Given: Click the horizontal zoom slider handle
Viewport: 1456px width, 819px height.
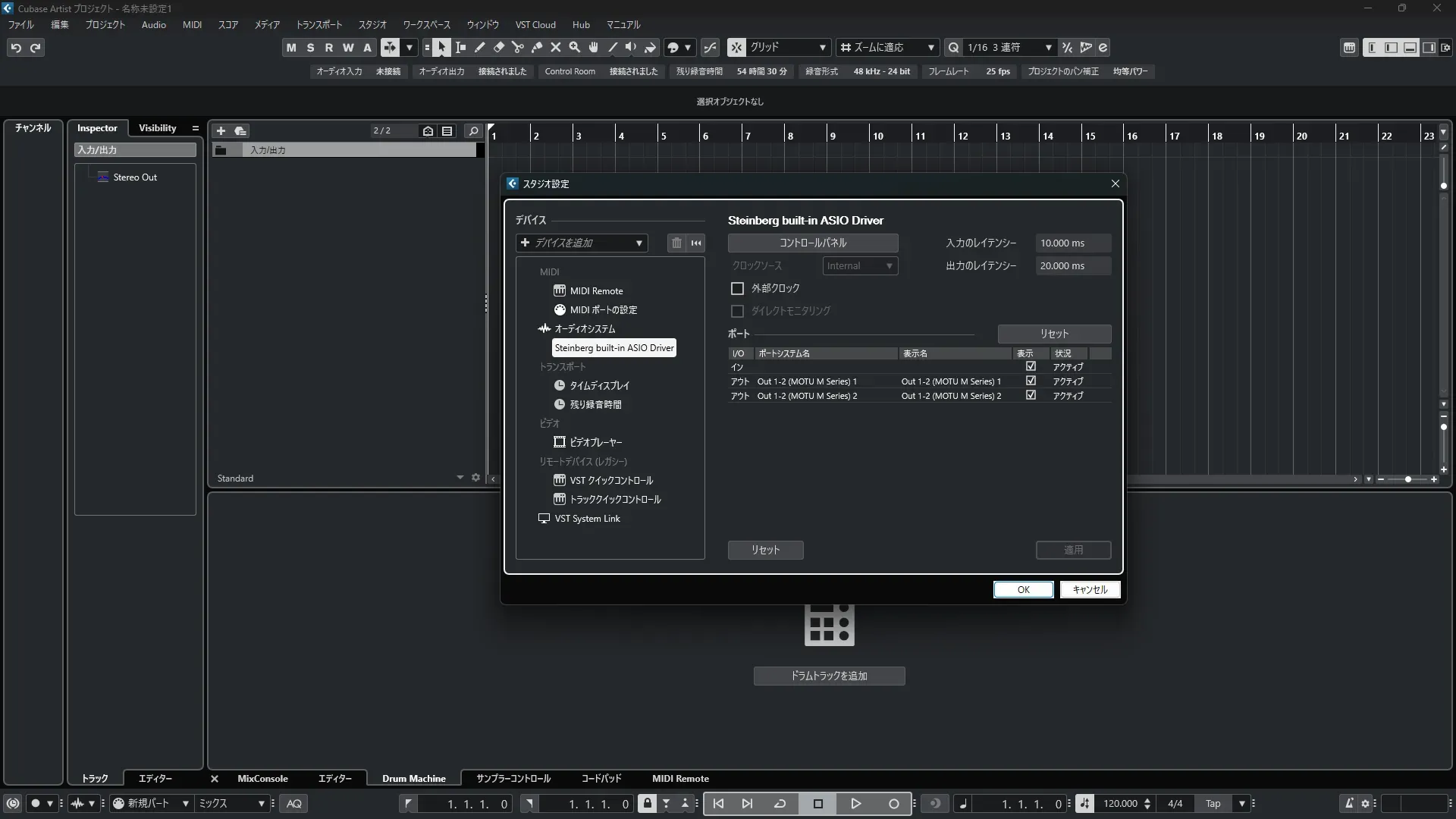Looking at the screenshot, I should click(x=1408, y=480).
